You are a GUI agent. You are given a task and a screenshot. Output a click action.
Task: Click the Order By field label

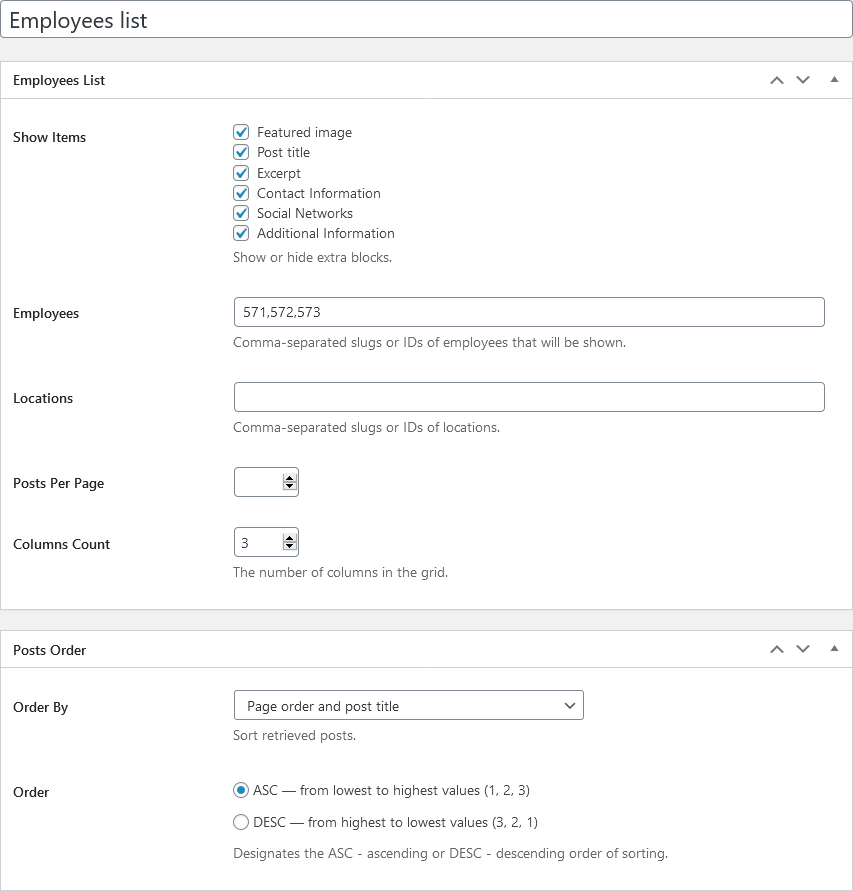(40, 707)
